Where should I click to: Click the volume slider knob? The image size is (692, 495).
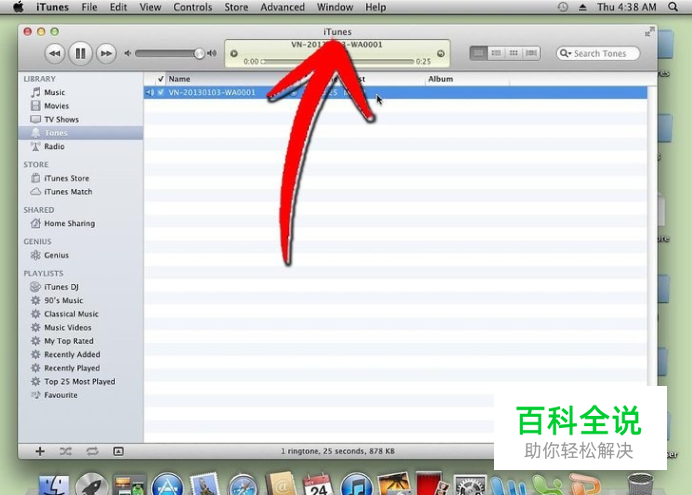[x=199, y=53]
